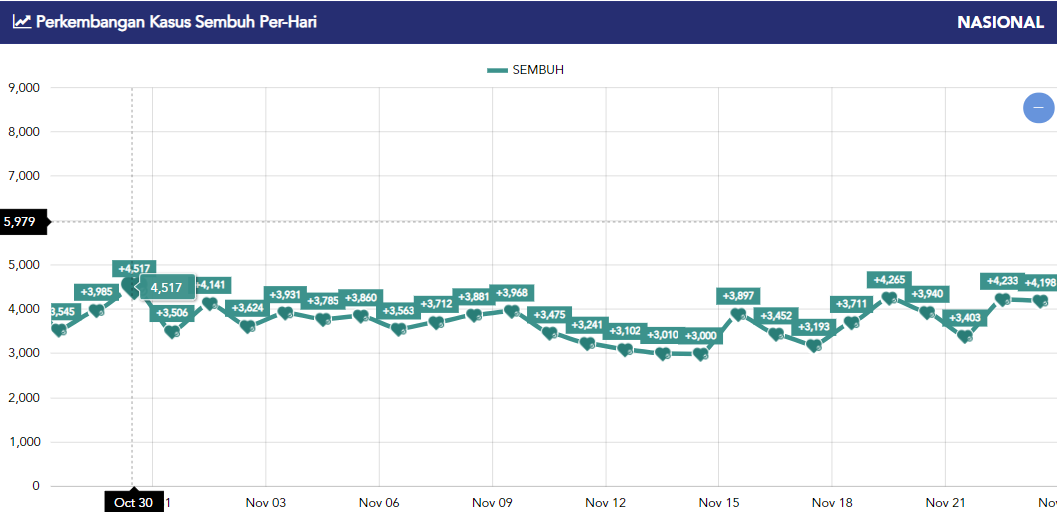Click the Nov 06 x-axis label
Screen dimensions: 1057x512
pyautogui.click(x=379, y=503)
